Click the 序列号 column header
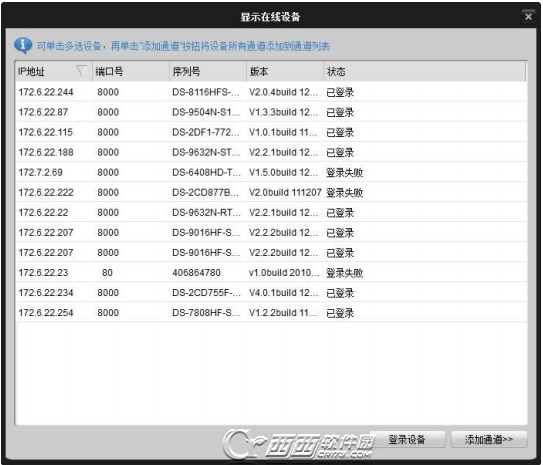The width and height of the screenshot is (543, 465). tap(208, 71)
